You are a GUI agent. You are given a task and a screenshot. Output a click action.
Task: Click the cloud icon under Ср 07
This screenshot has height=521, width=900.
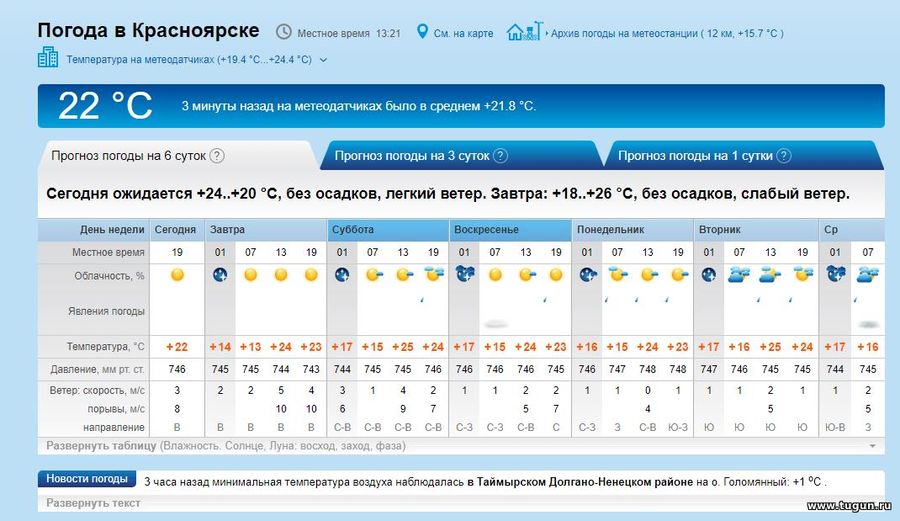point(867,275)
